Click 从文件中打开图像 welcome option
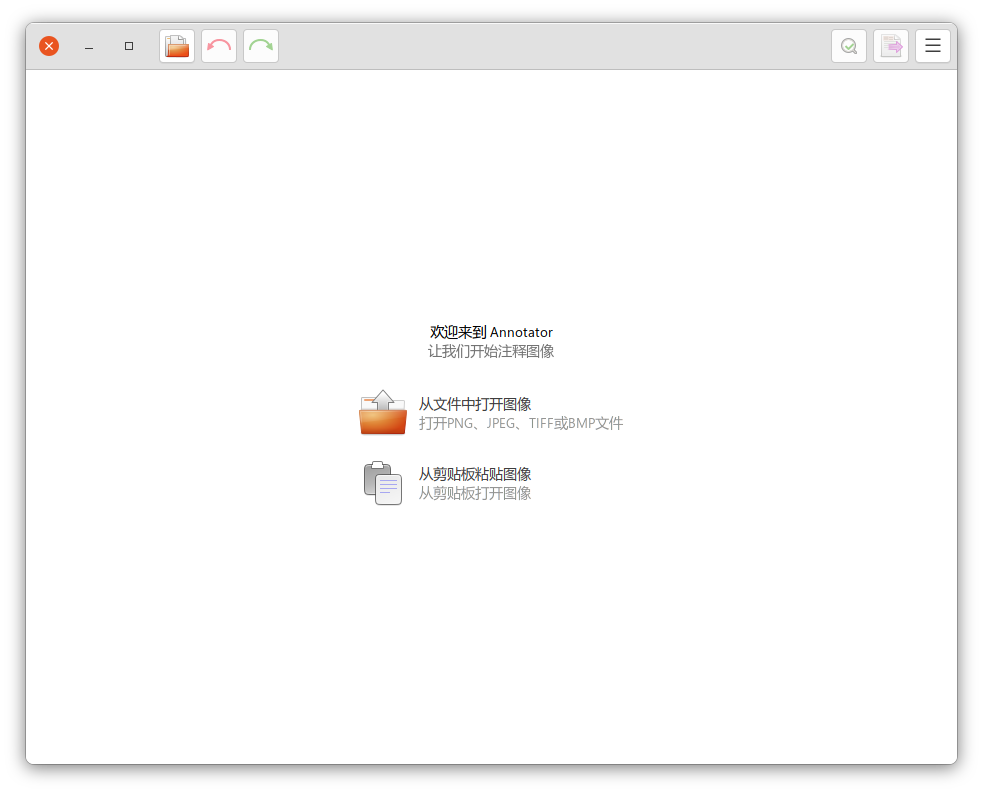This screenshot has width=983, height=793. click(x=491, y=413)
